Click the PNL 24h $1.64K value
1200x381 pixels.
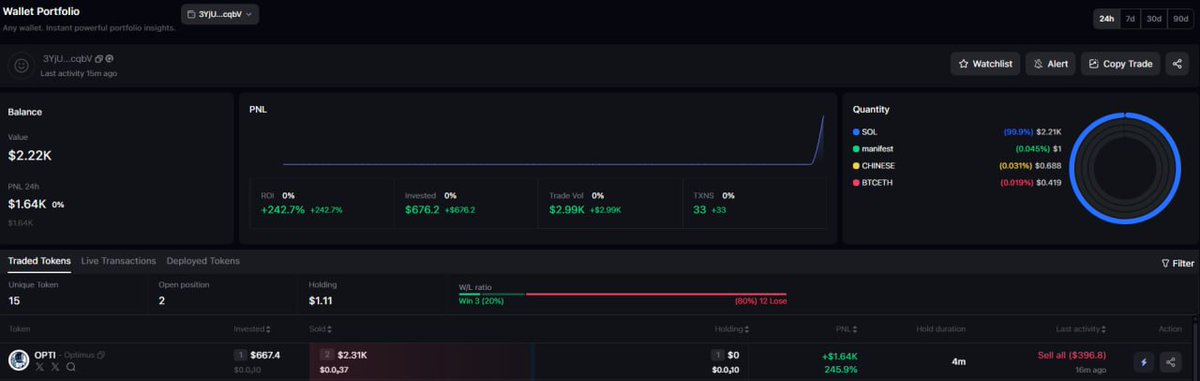click(x=28, y=204)
